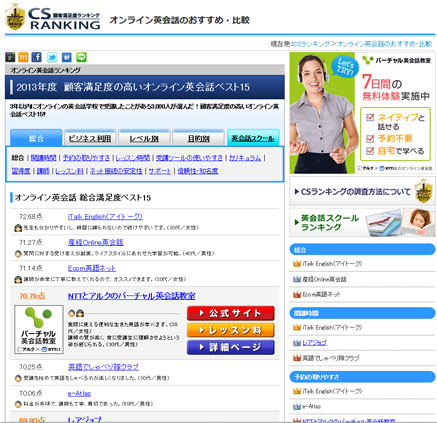The image size is (437, 423).
Task: Open the 7日間の無料体験 ad banner
Action: click(x=362, y=113)
